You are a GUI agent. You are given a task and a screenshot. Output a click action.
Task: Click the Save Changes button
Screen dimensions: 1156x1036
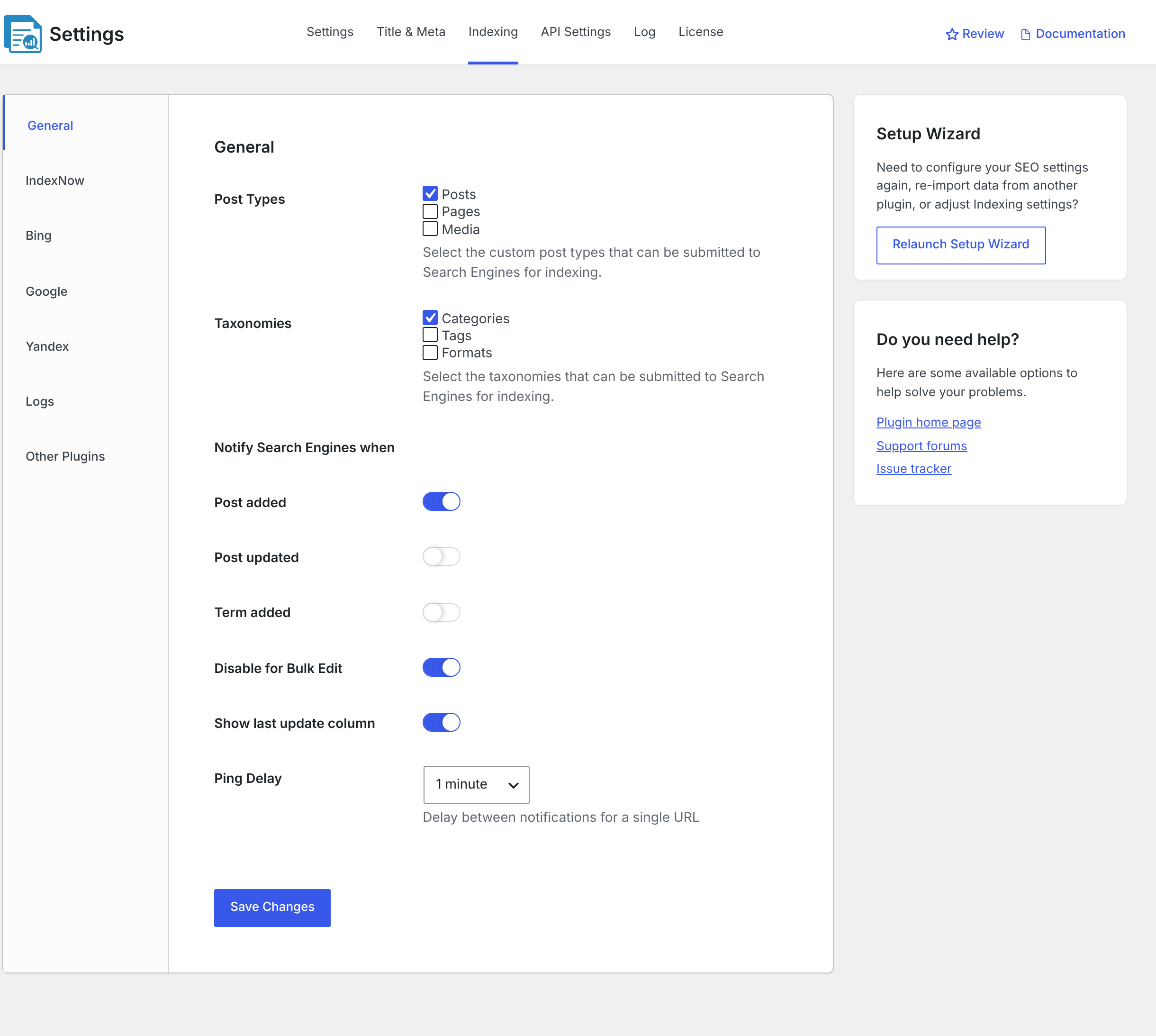(x=272, y=908)
